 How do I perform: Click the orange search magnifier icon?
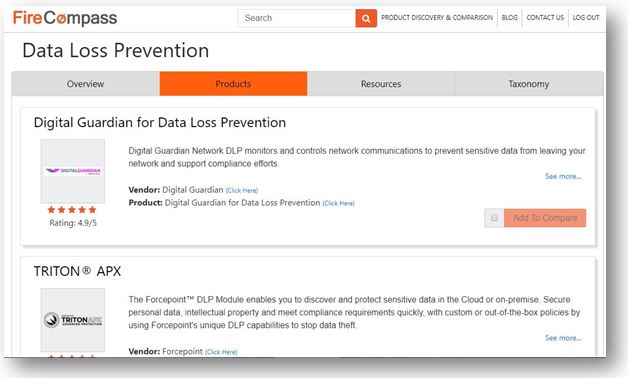tap(366, 18)
